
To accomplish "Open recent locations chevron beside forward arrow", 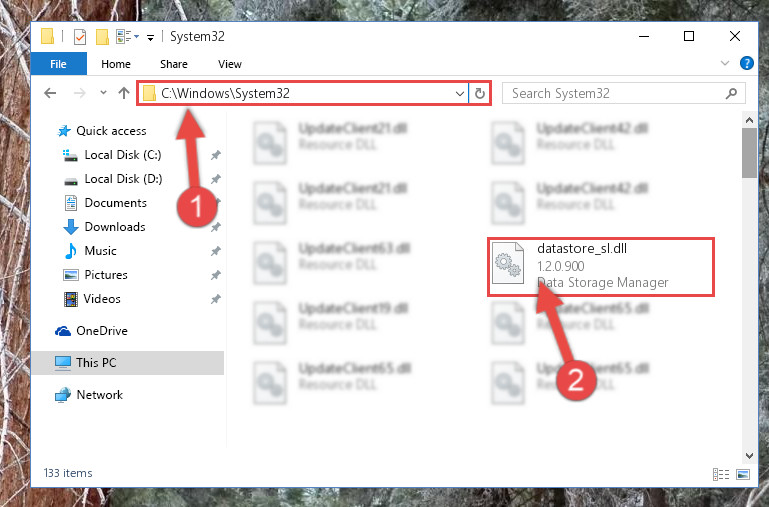I will click(103, 93).
